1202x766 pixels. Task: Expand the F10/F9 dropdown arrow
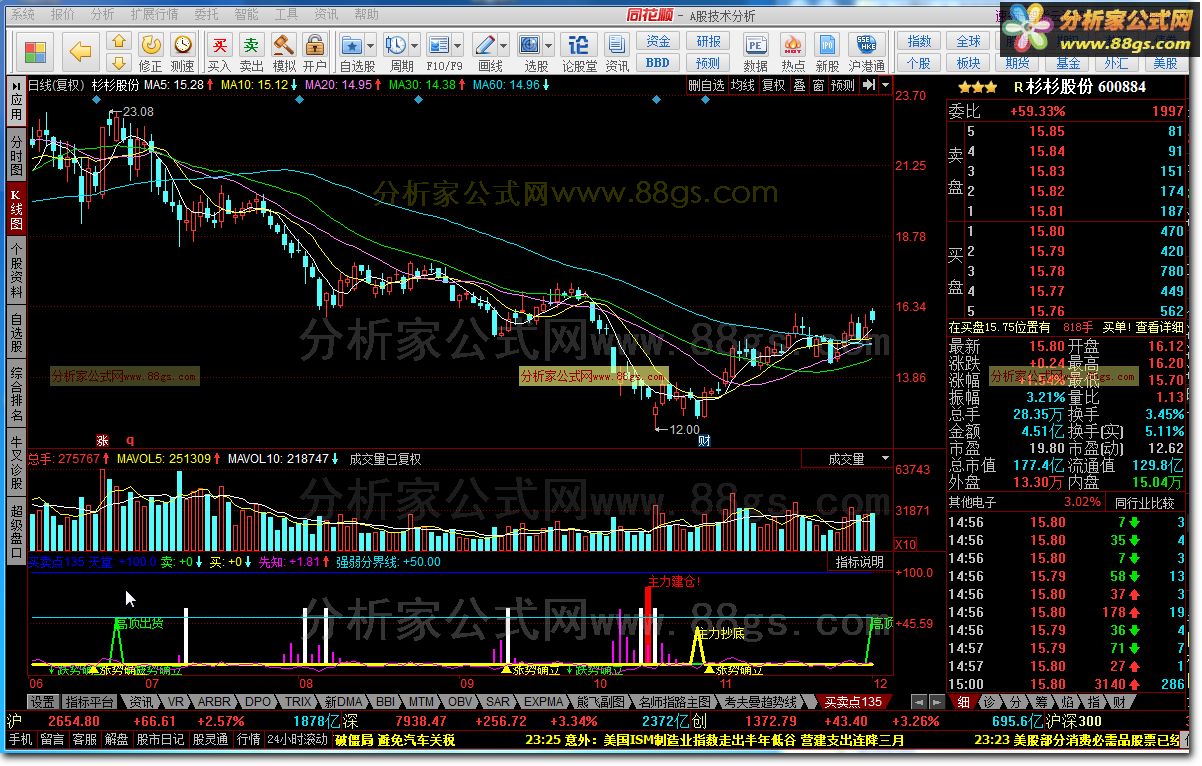click(x=458, y=46)
